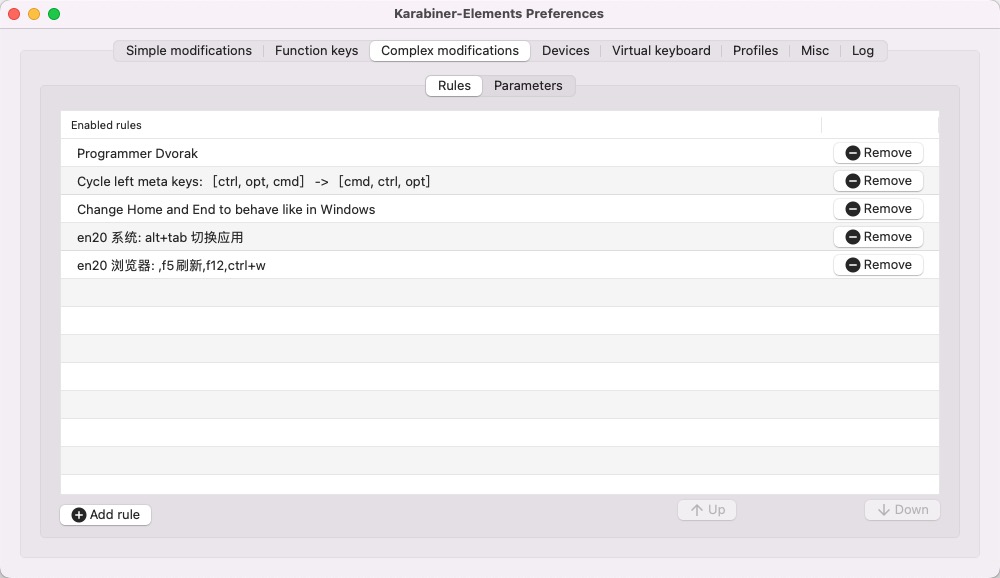Remove the Home and End Windows rule

point(878,209)
